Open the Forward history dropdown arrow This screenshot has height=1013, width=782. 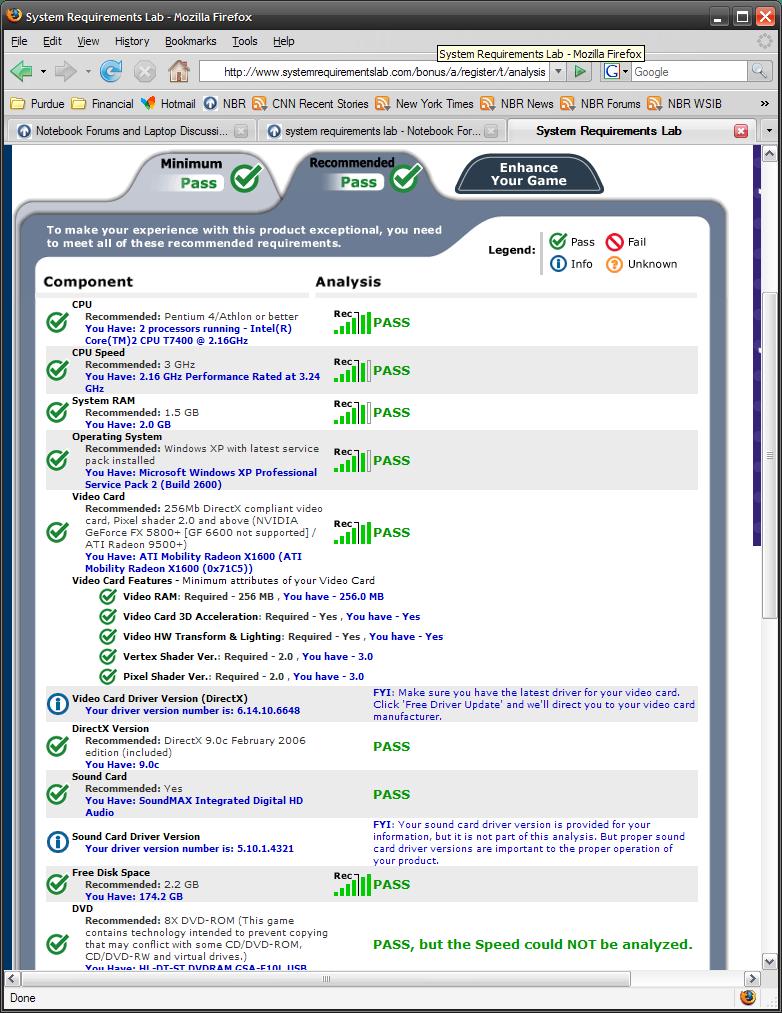coord(88,71)
